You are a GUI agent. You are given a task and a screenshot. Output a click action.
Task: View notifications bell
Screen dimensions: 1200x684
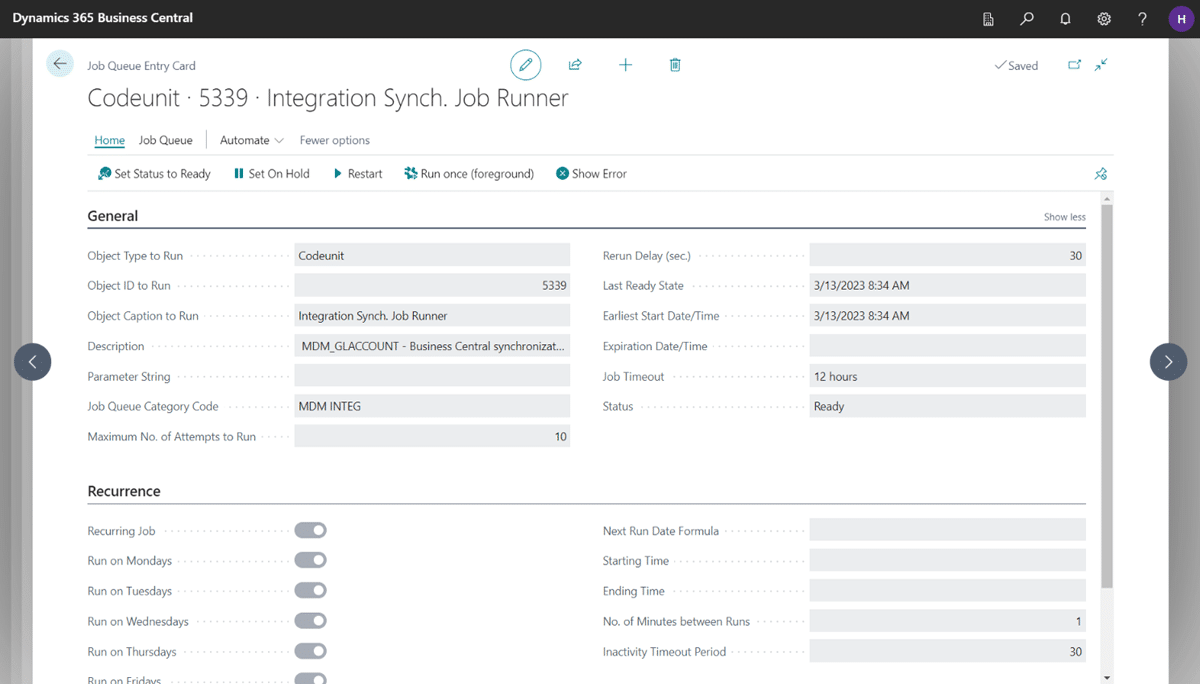[x=1065, y=19]
